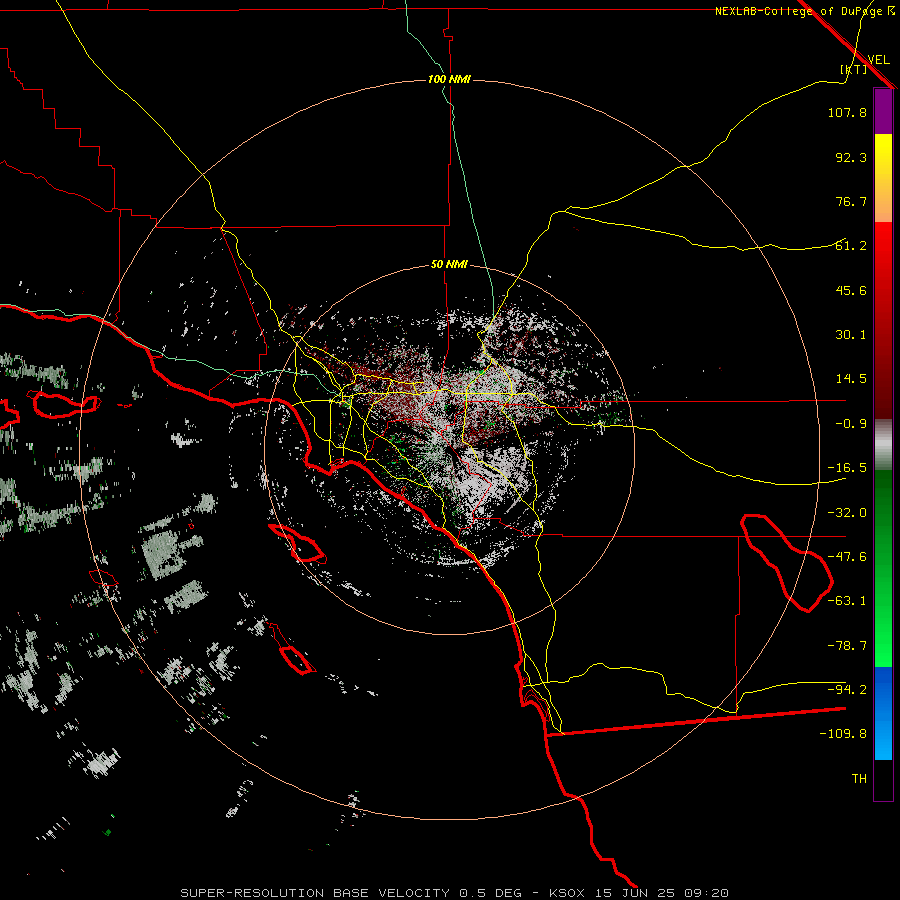900x900 pixels.
Task: Click the 45.6 scale value
Action: [851, 290]
